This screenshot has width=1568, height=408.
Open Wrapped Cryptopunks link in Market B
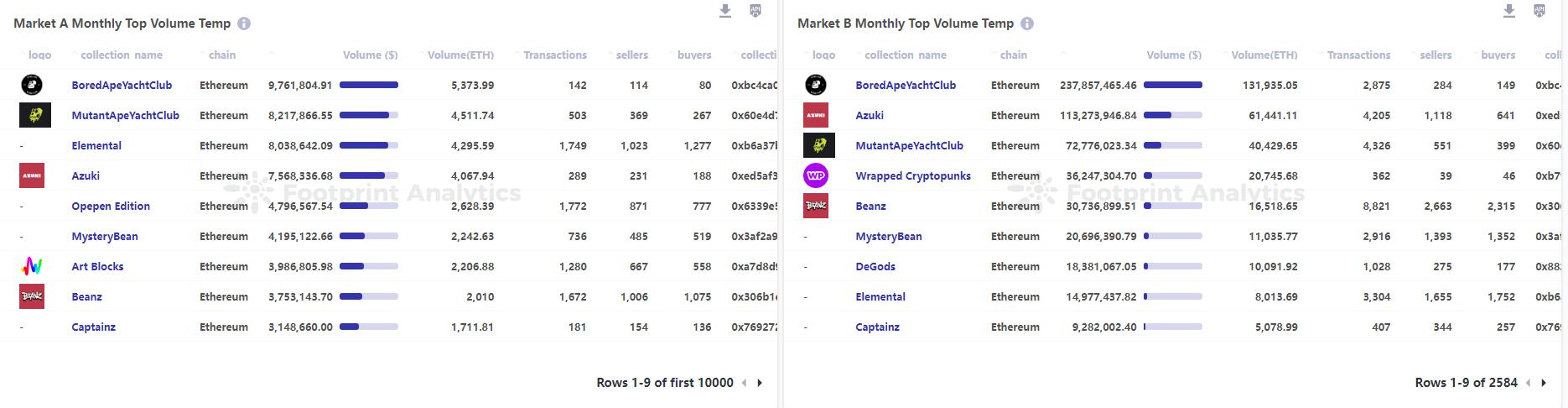pos(912,176)
